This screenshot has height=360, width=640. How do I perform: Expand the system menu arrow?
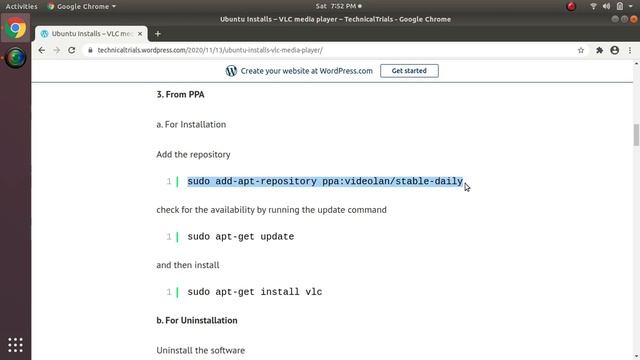tap(631, 6)
